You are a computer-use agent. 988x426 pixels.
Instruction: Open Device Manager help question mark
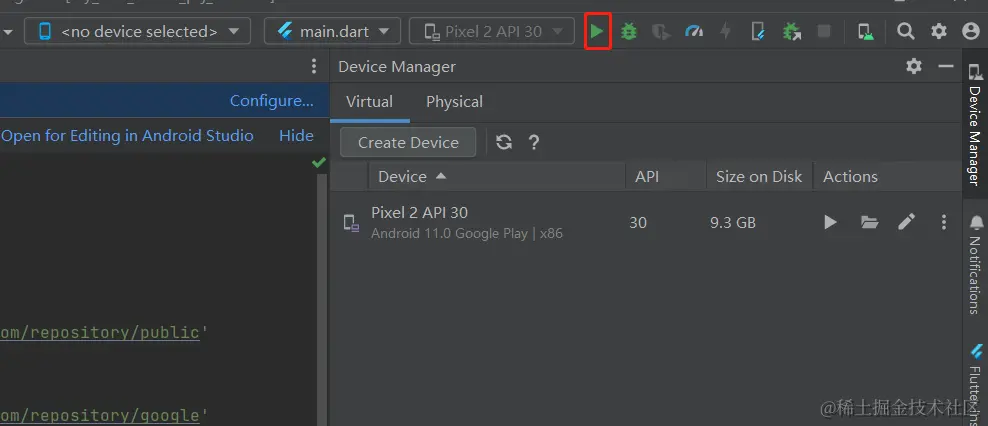coord(534,142)
